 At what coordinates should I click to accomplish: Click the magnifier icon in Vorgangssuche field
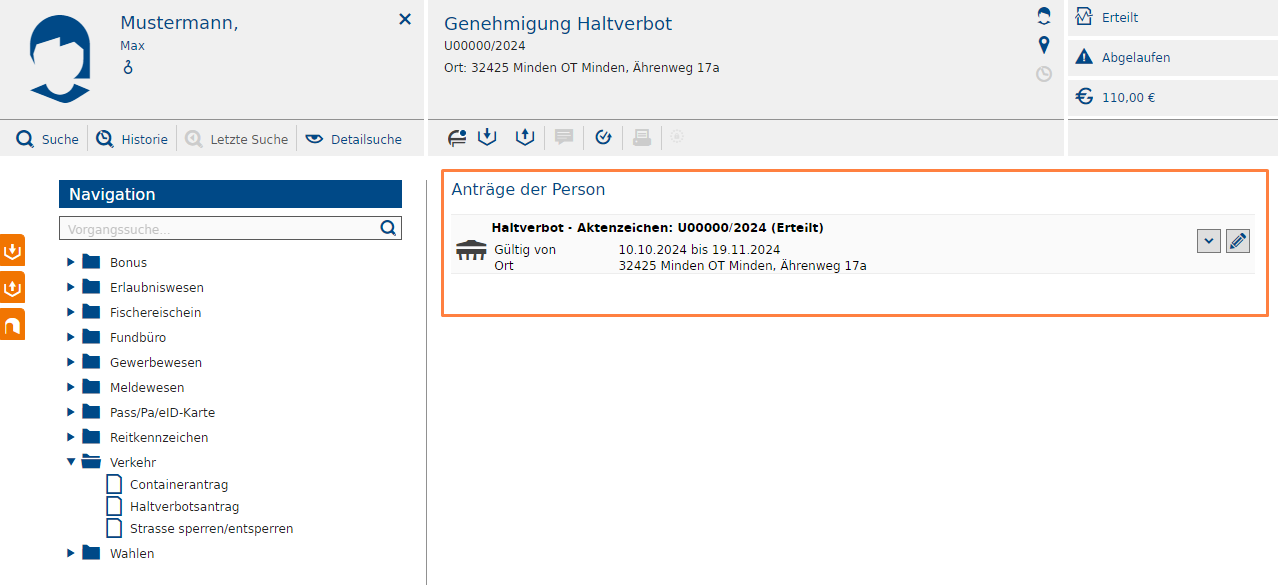click(388, 228)
